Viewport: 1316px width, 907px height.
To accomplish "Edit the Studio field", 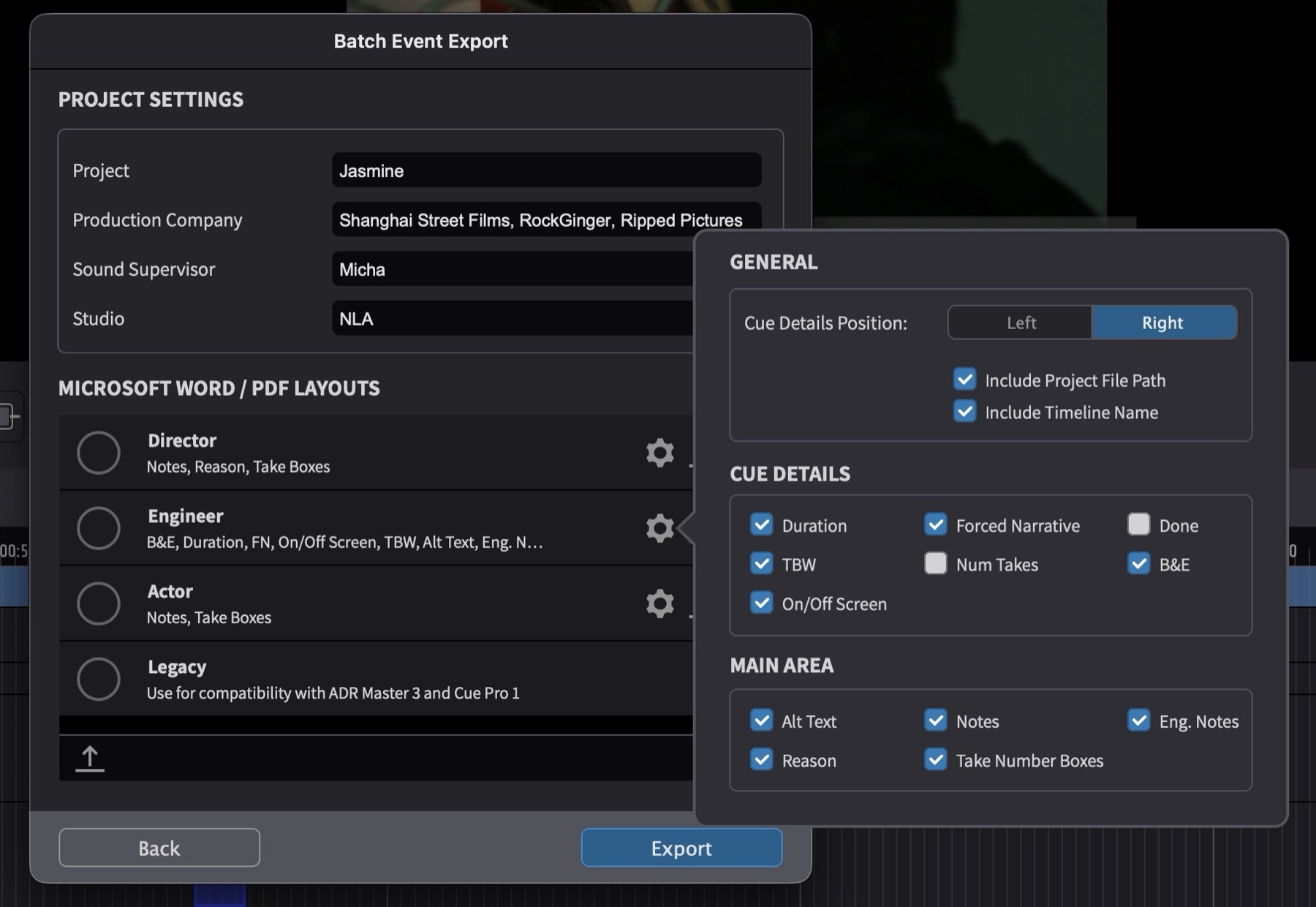I will (x=513, y=318).
